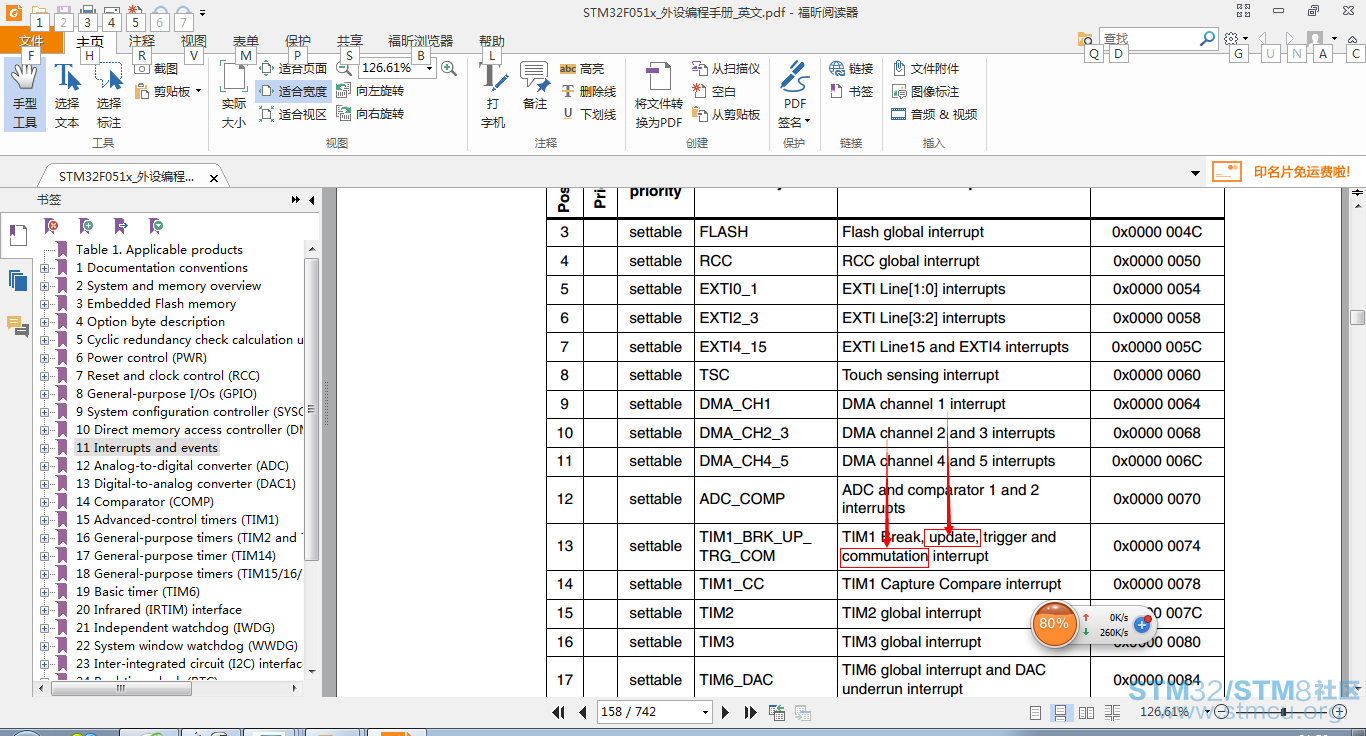Viewport: 1366px width, 736px height.
Task: Rotate the page with 向左旋转
Action: pos(371,92)
